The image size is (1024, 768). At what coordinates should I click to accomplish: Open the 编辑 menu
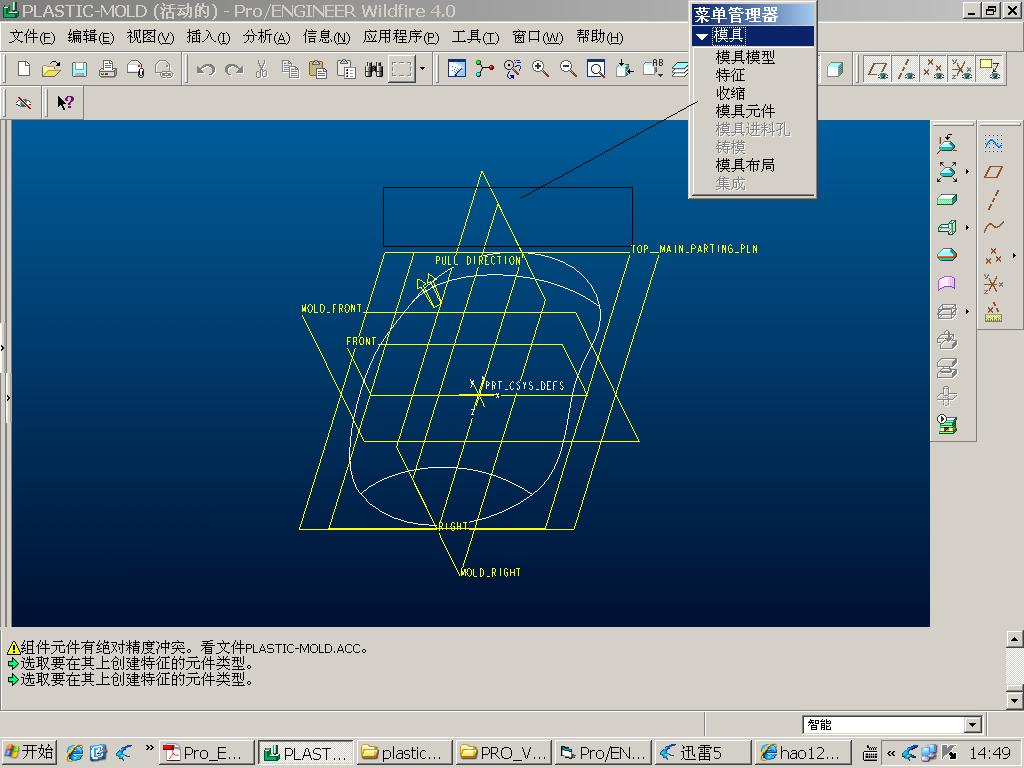coord(91,37)
